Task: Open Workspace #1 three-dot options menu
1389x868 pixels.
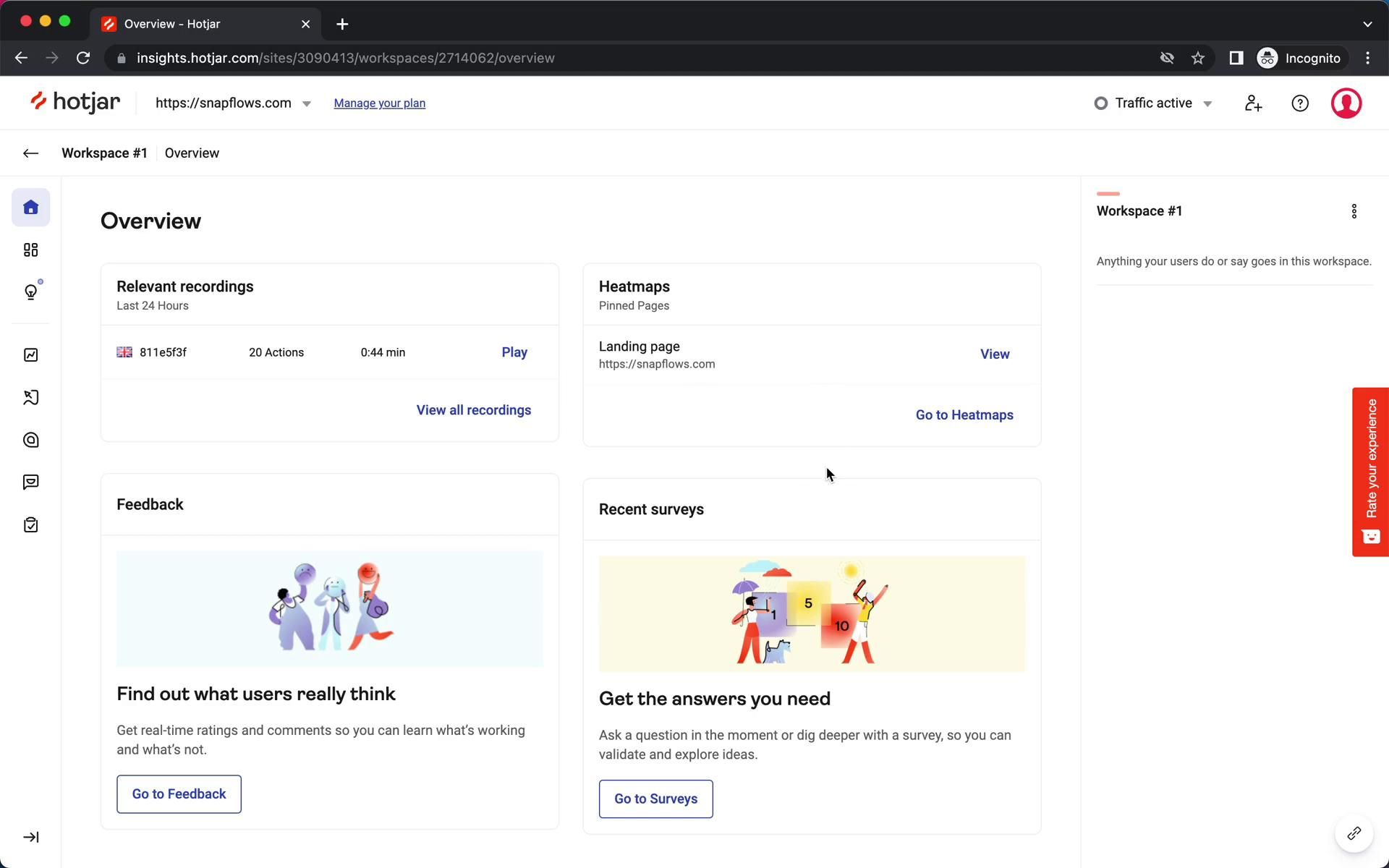Action: pos(1354,211)
